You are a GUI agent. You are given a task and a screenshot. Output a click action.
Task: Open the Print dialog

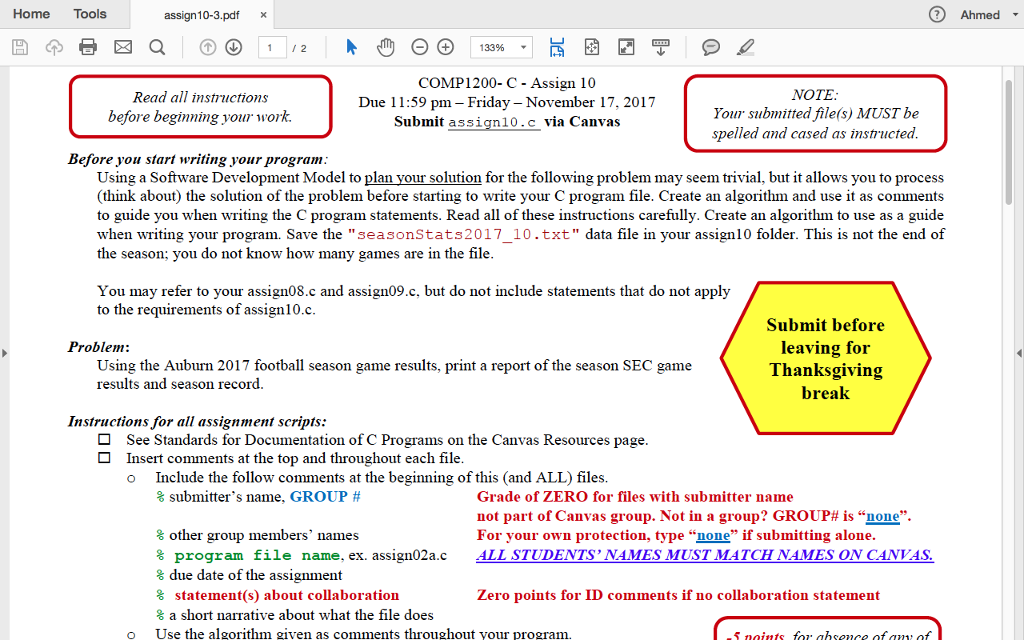[x=85, y=46]
